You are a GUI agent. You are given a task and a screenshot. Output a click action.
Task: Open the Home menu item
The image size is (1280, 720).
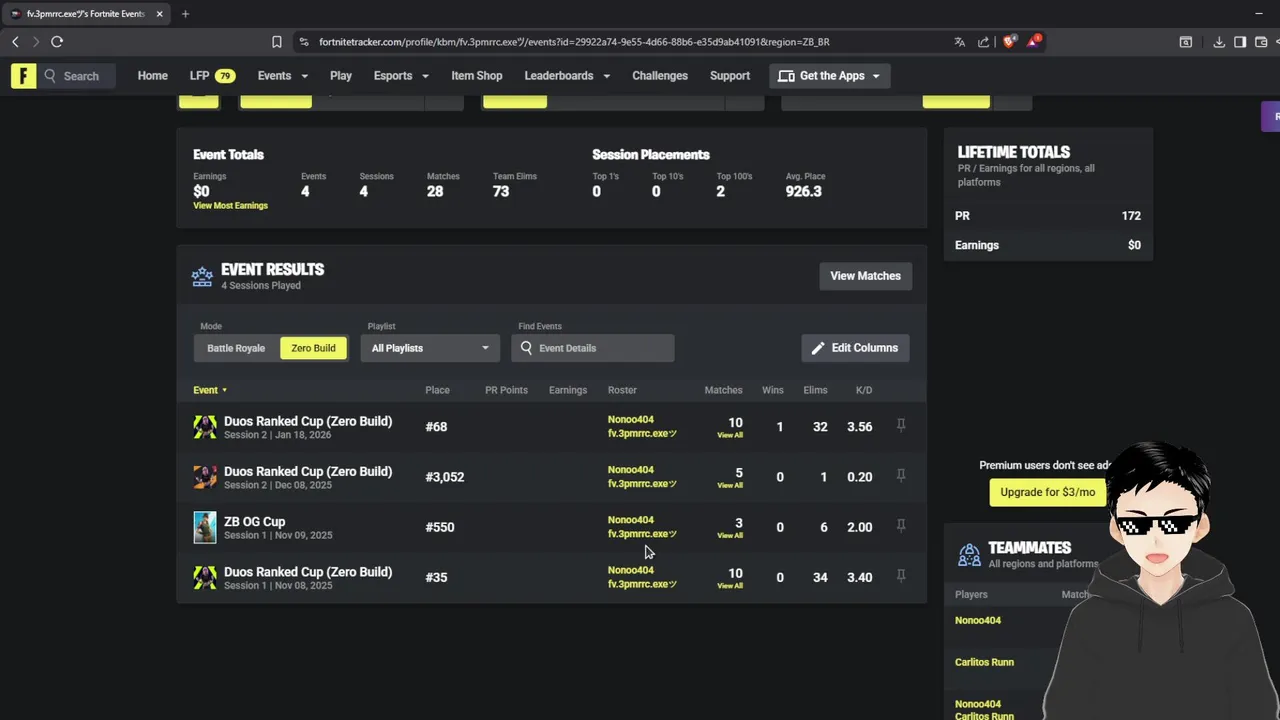[x=153, y=76]
